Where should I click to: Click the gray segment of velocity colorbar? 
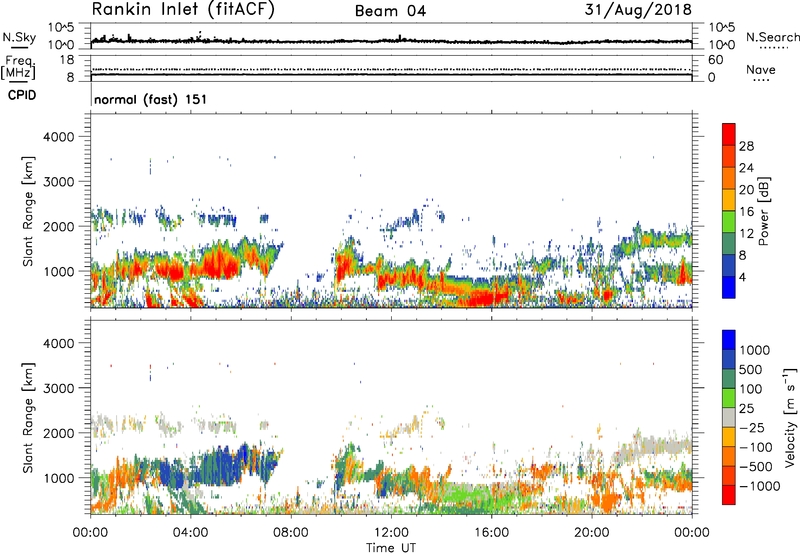tap(729, 418)
